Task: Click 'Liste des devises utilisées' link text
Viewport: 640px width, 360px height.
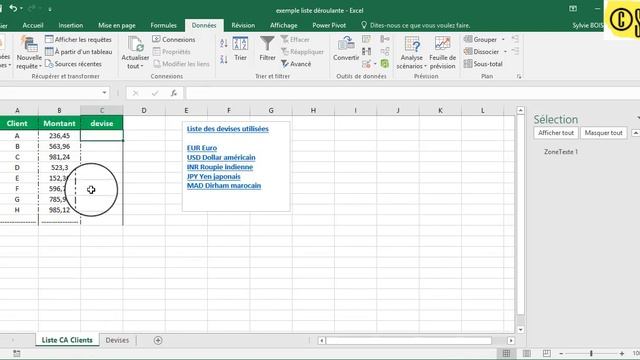Action: pyautogui.click(x=228, y=129)
